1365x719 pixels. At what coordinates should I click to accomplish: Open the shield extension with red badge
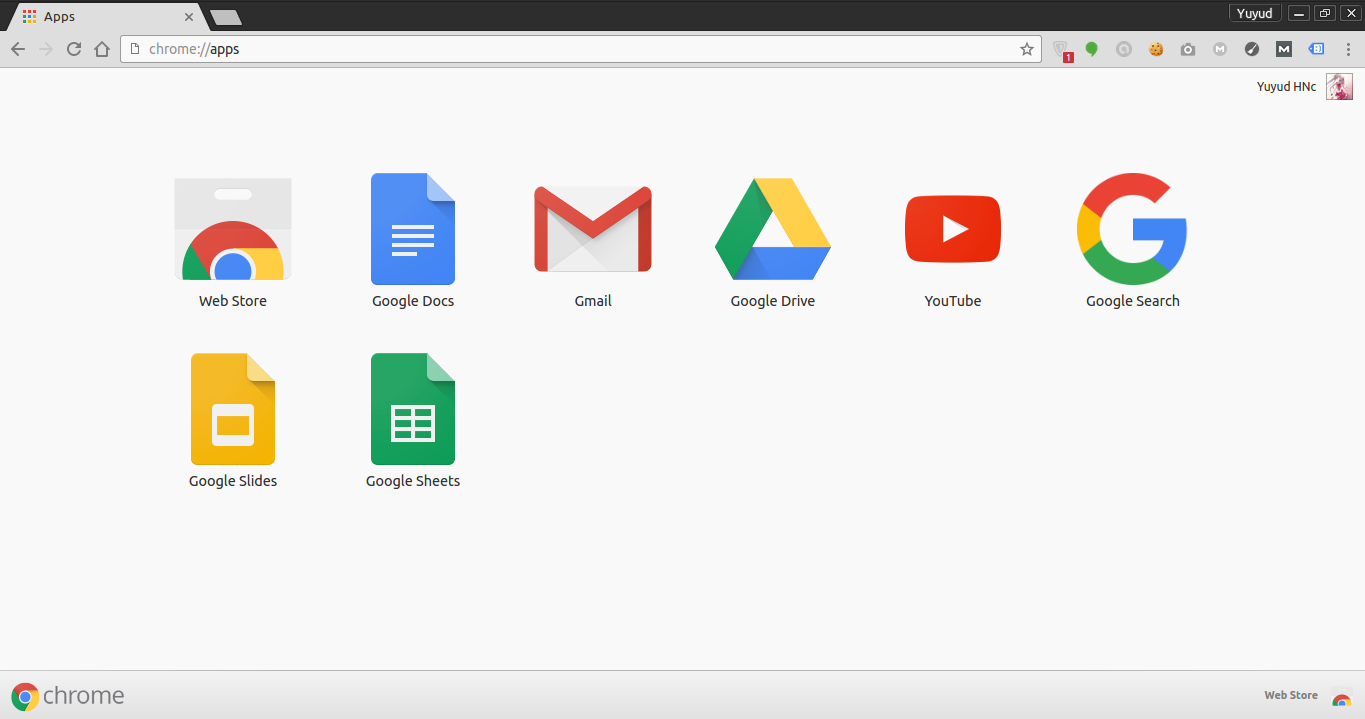coord(1061,50)
